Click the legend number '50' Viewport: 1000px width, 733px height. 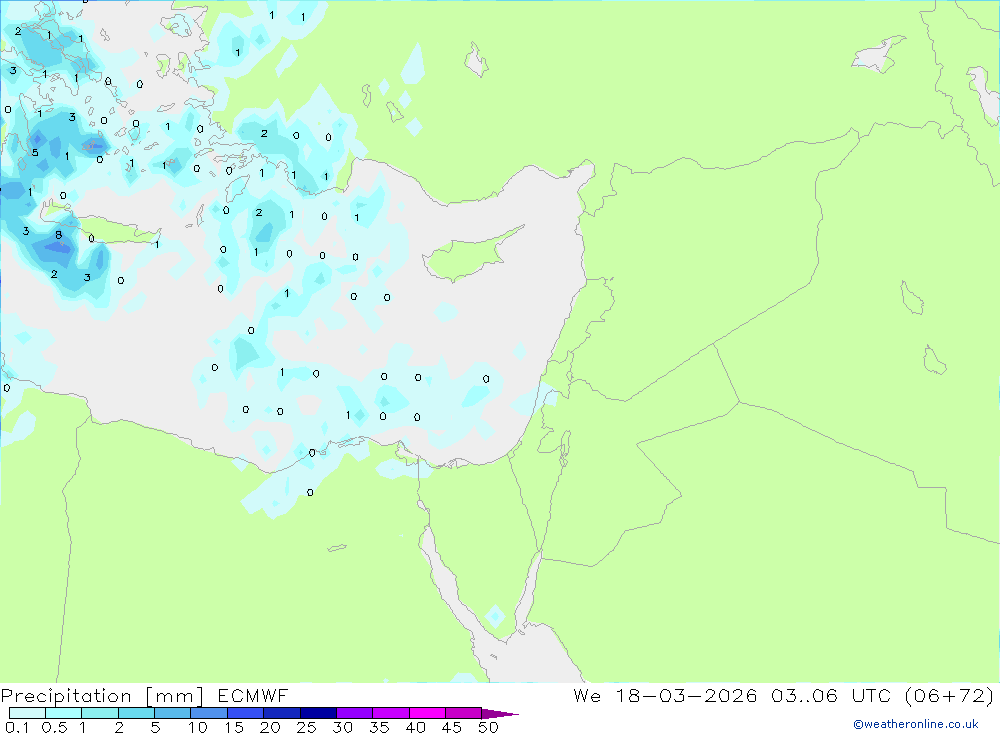click(489, 727)
